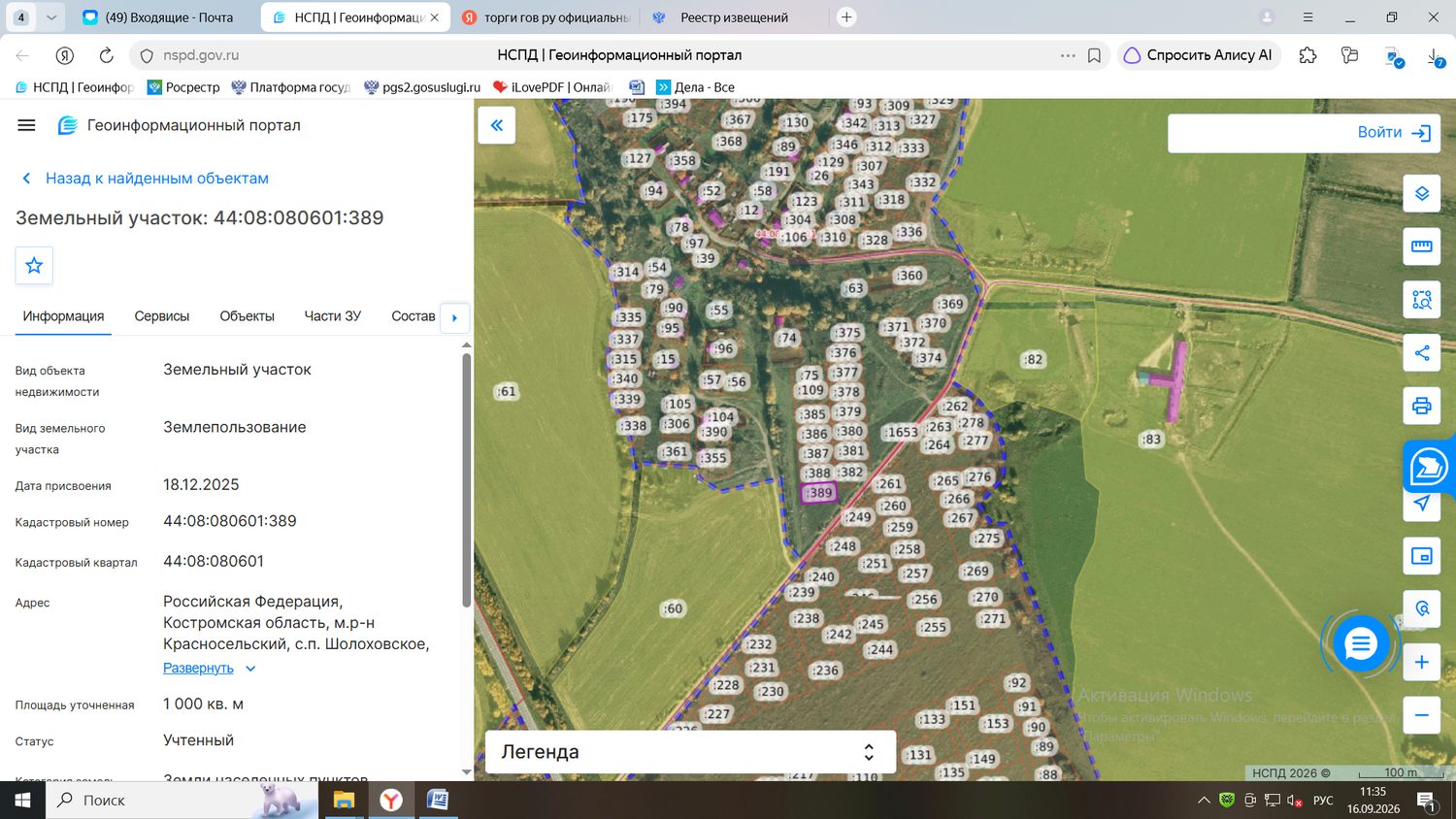Locate my position on the map
The image size is (1456, 819).
[x=1422, y=503]
